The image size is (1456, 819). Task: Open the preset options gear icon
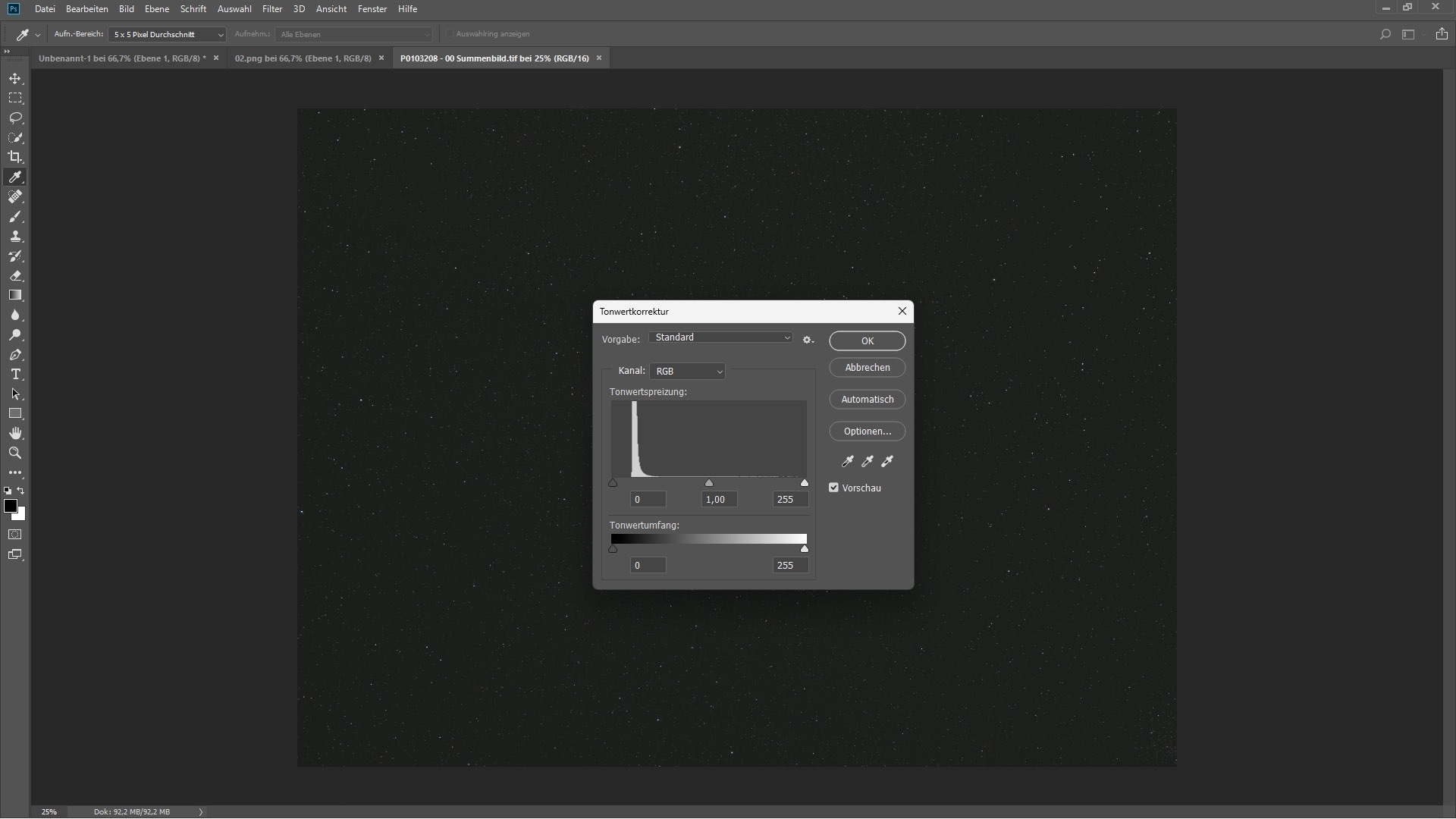tap(808, 340)
